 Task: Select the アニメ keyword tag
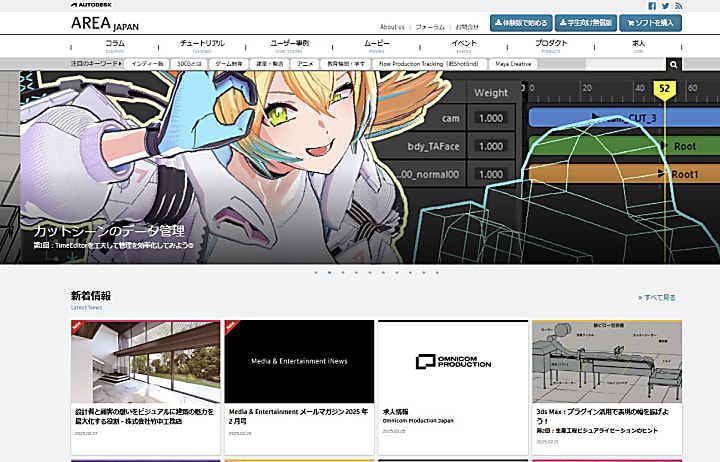point(305,64)
